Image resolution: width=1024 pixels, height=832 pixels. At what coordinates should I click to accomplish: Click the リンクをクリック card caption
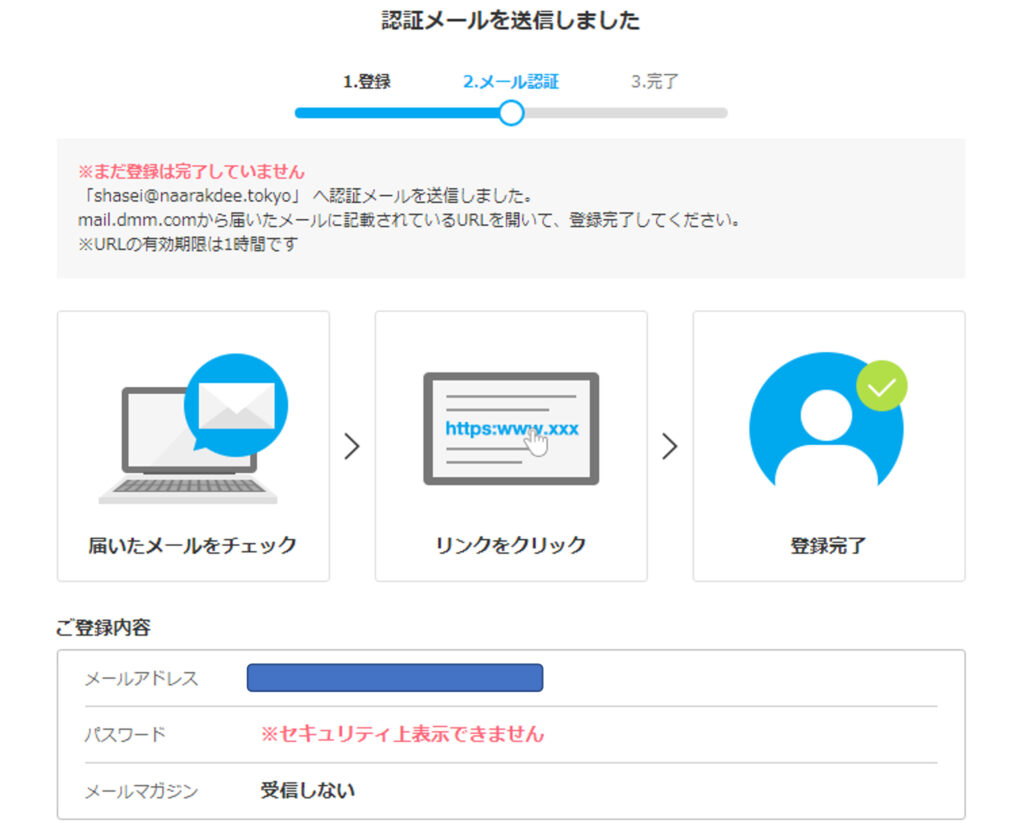coord(510,545)
